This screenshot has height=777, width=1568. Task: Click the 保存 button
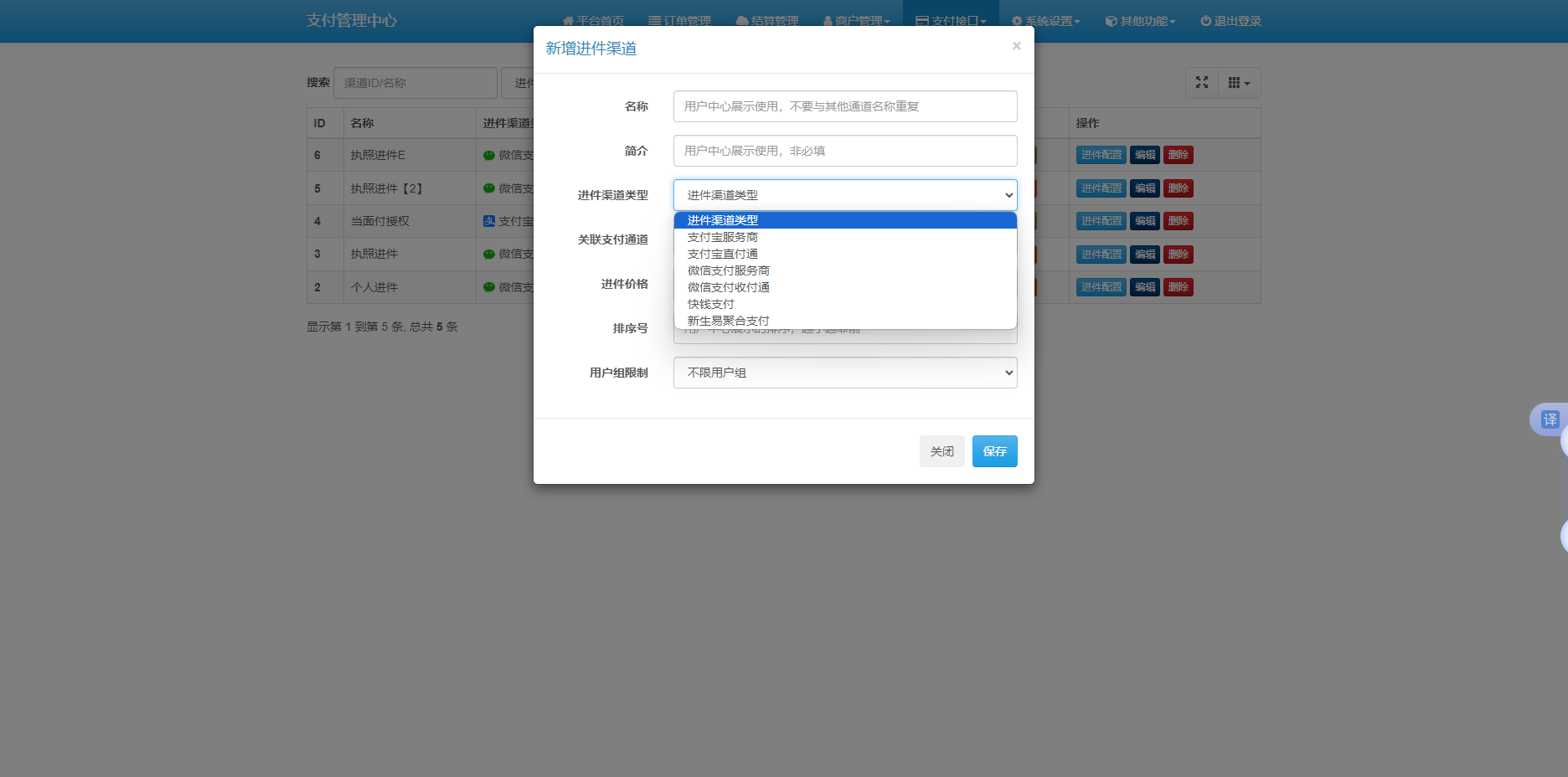(994, 451)
